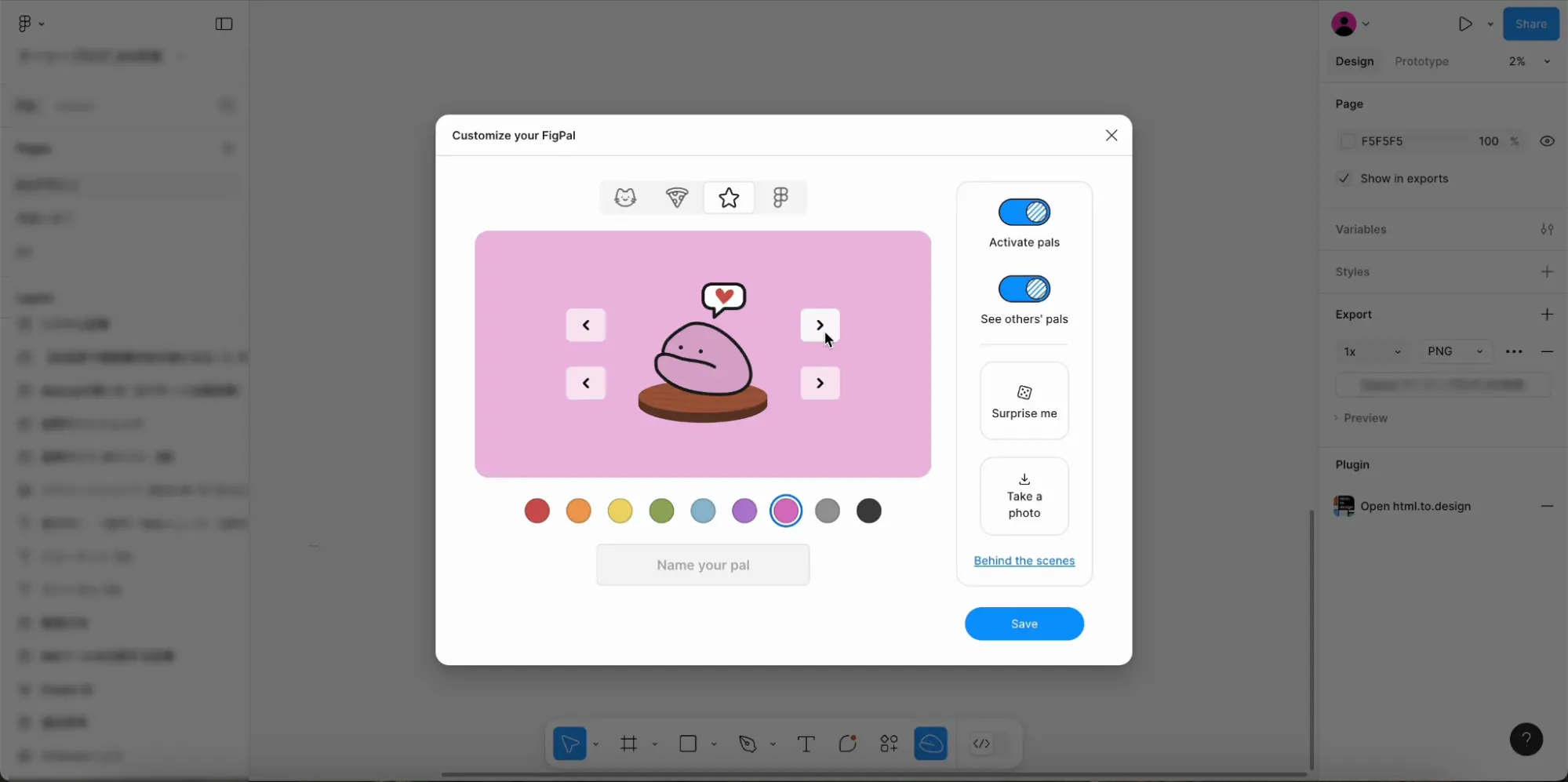The width and height of the screenshot is (1568, 782).
Task: Click the user avatar
Action: 1344,24
